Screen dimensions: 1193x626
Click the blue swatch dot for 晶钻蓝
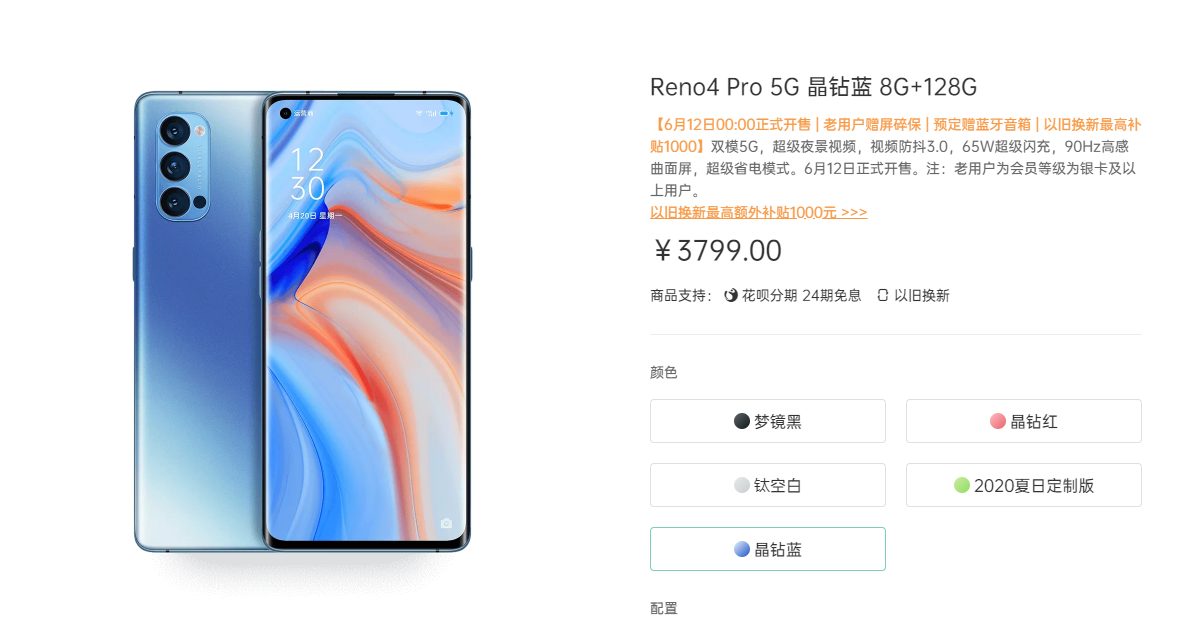[x=742, y=549]
